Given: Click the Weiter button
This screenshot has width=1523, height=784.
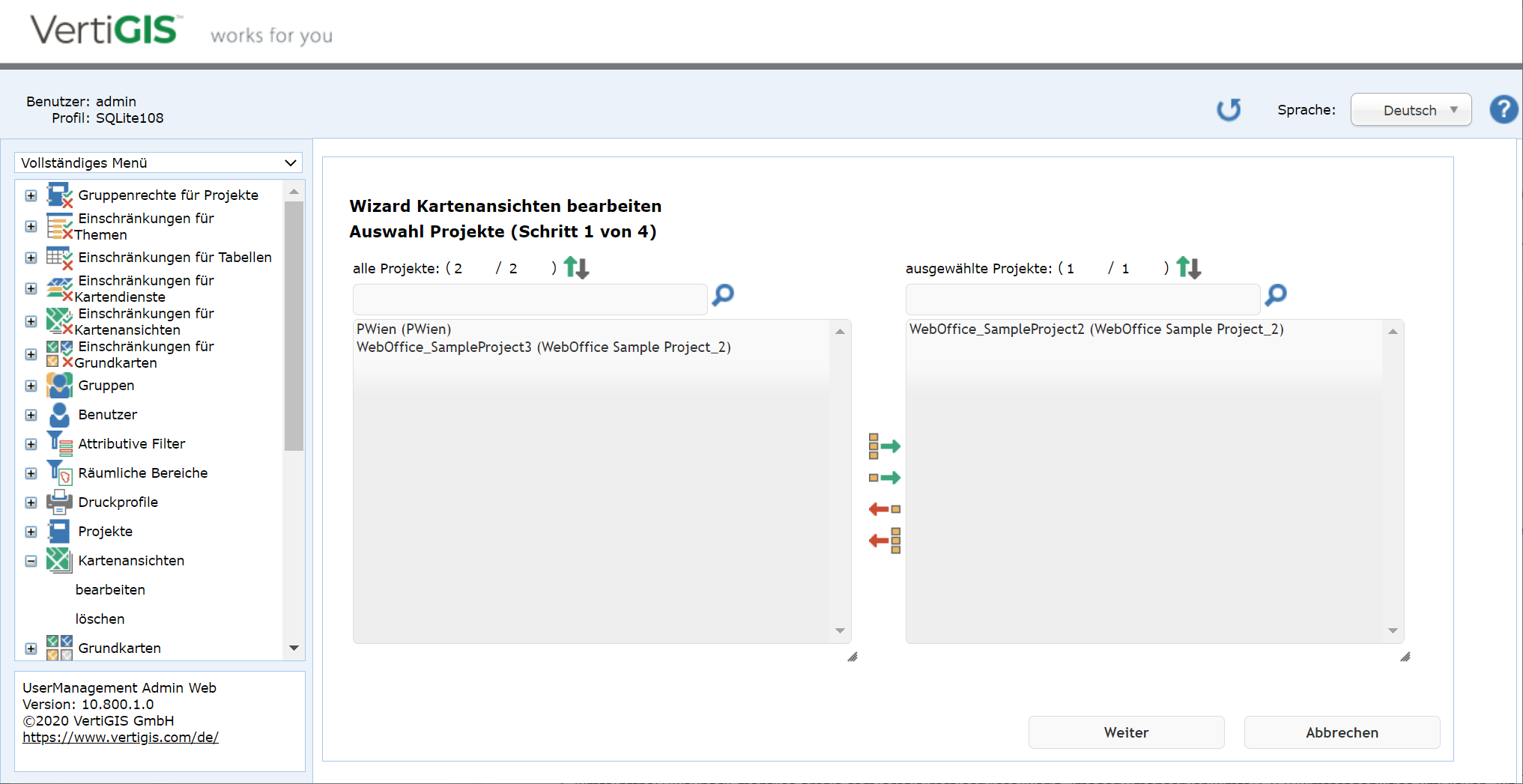Looking at the screenshot, I should click(1125, 732).
